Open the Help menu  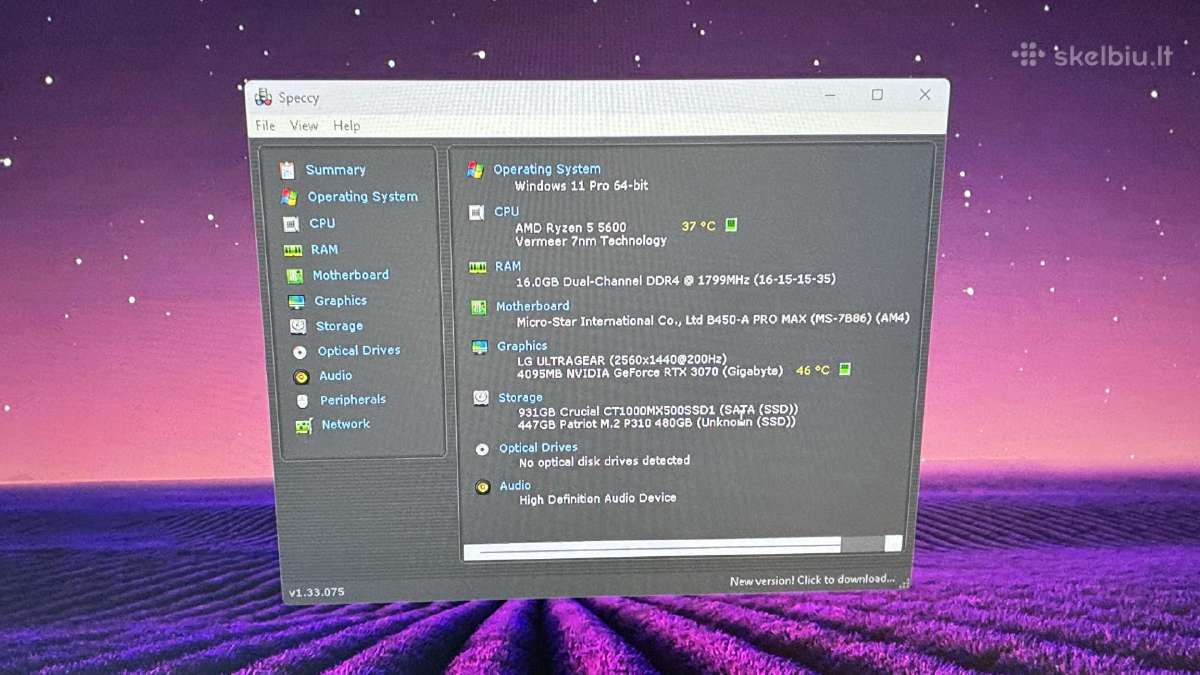point(347,126)
